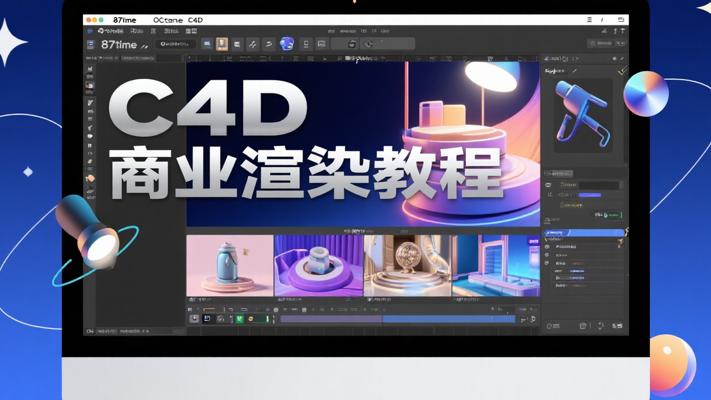This screenshot has width=711, height=400.
Task: Click the purple segment of the timeline bar
Action: point(331,319)
